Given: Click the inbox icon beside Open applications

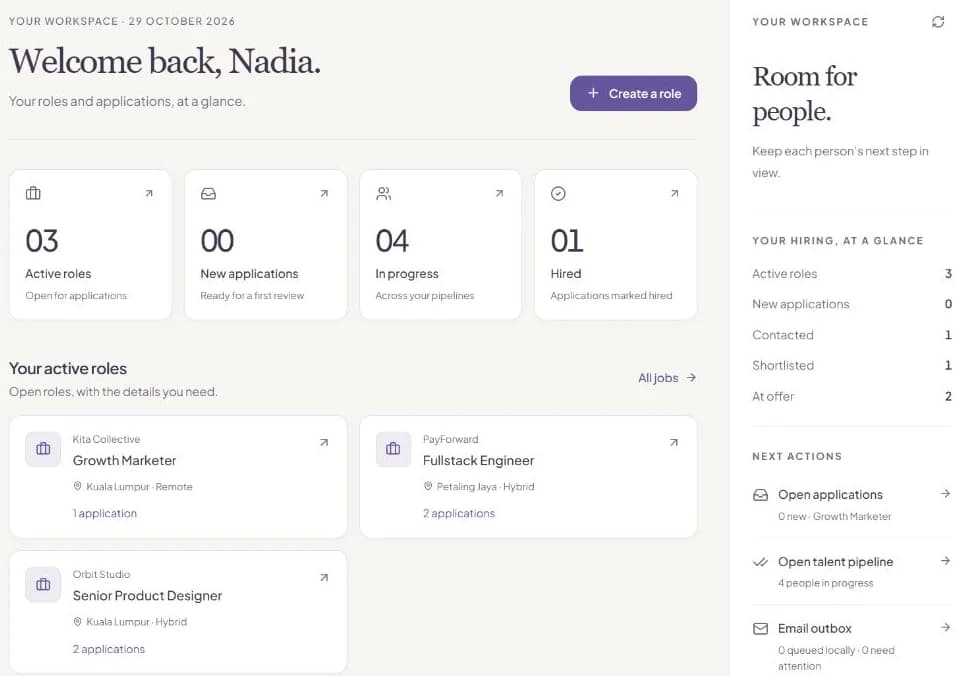Looking at the screenshot, I should click(x=760, y=495).
